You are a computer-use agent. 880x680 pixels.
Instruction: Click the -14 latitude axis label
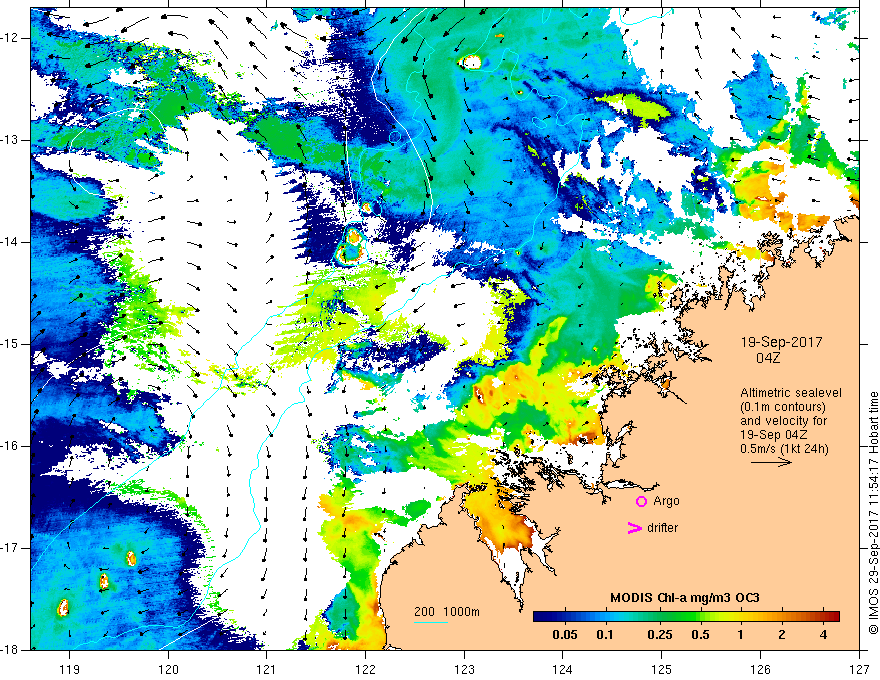click(x=10, y=242)
